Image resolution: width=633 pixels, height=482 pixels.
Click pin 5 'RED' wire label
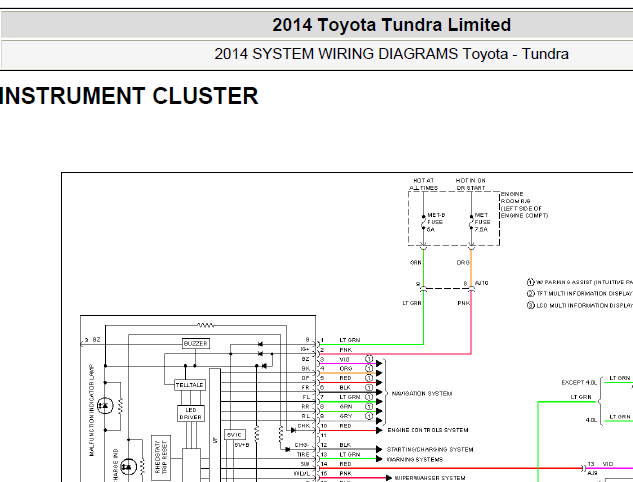coord(345,378)
